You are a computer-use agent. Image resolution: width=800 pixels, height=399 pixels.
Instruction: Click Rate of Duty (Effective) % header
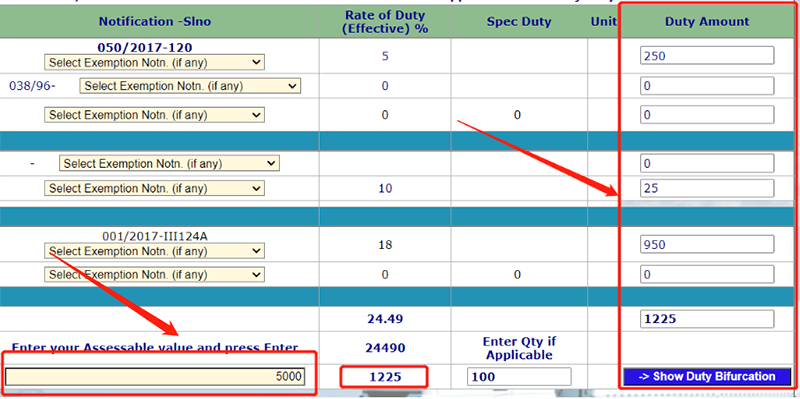[x=385, y=22]
